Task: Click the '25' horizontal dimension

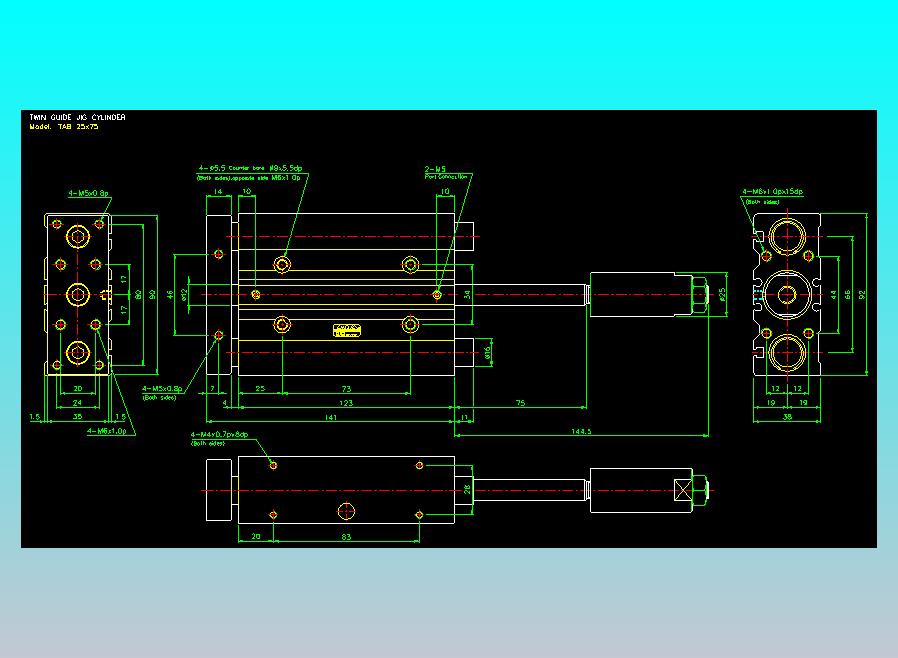Action: (x=260, y=389)
